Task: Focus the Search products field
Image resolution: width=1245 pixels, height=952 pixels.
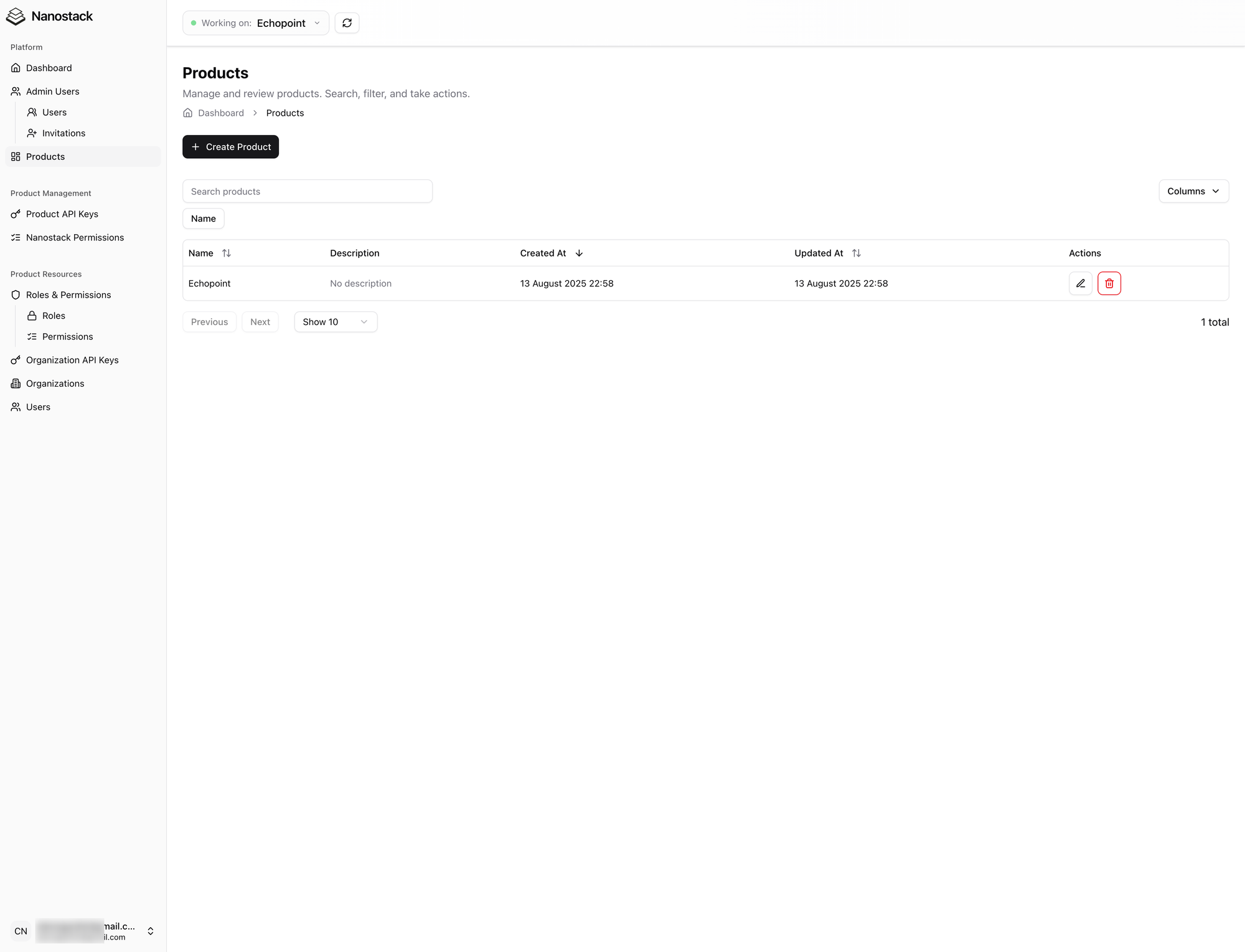Action: coord(307,191)
